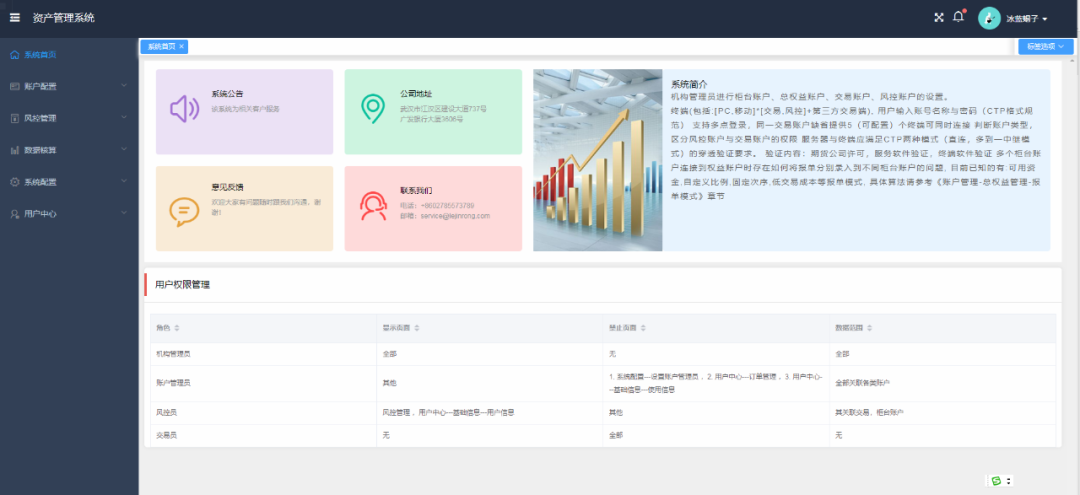The height and width of the screenshot is (495, 1080).
Task: Click the user avatar picture in the header
Action: [x=989, y=19]
